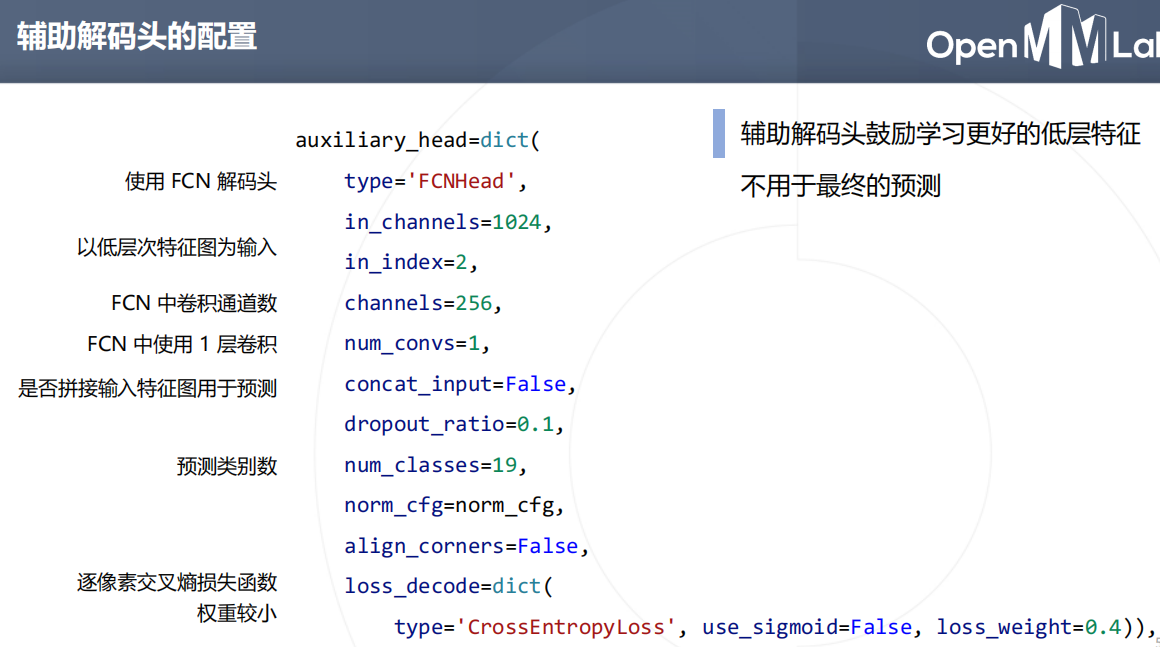Click the code line channels=256
The image size is (1160, 647).
pyautogui.click(x=423, y=303)
